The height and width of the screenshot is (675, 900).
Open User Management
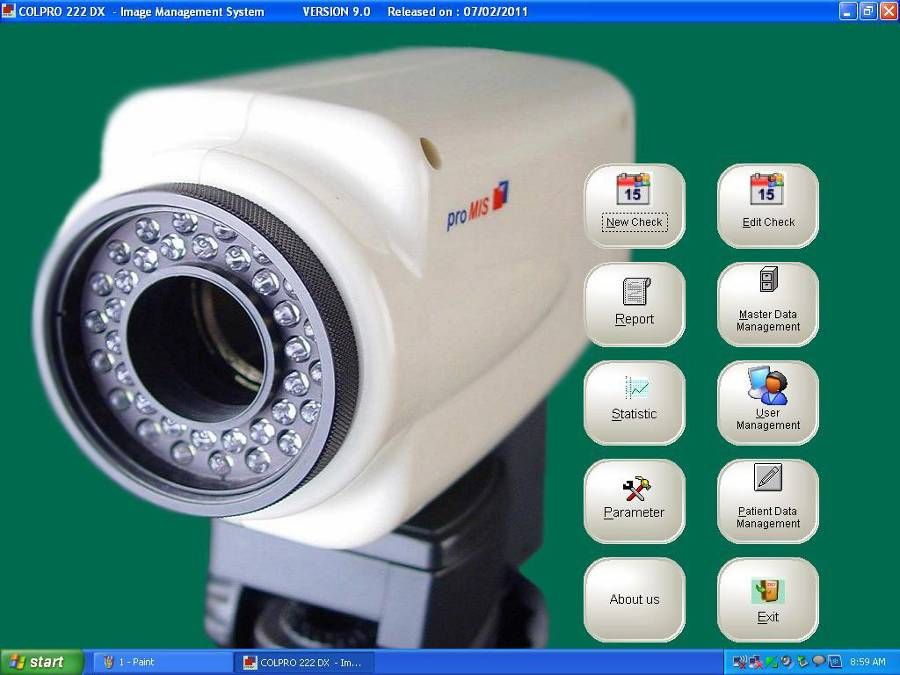[768, 402]
